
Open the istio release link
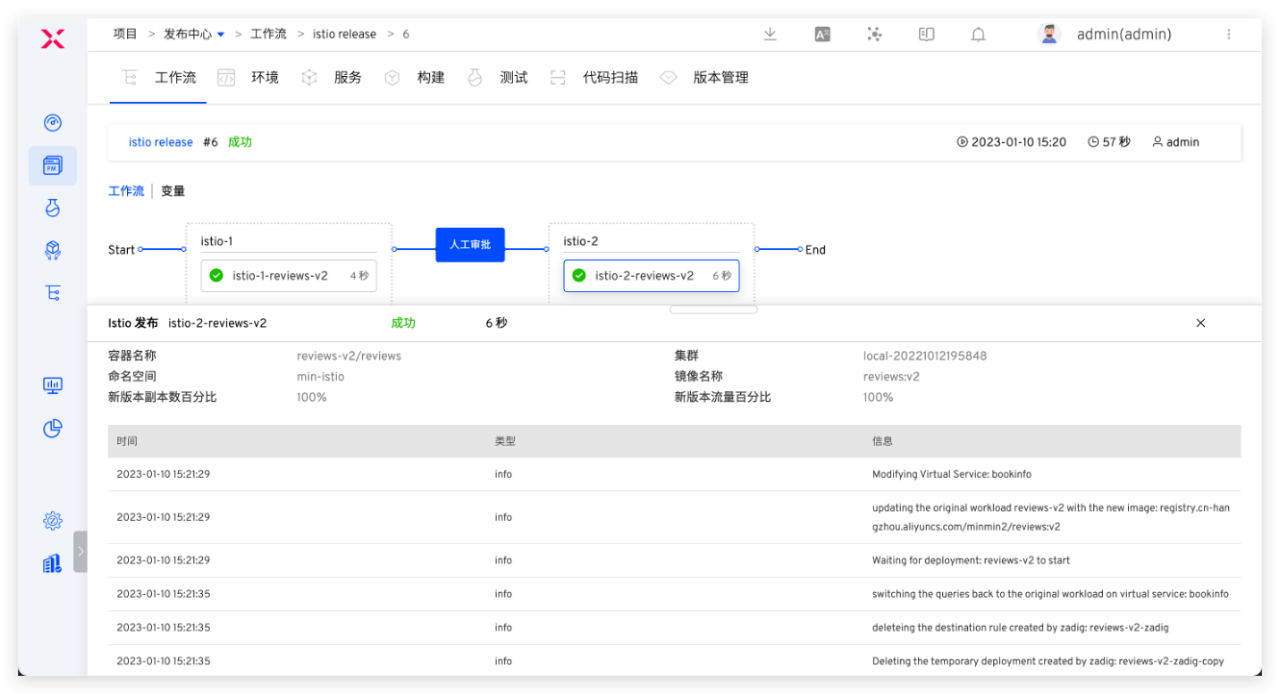click(x=160, y=142)
